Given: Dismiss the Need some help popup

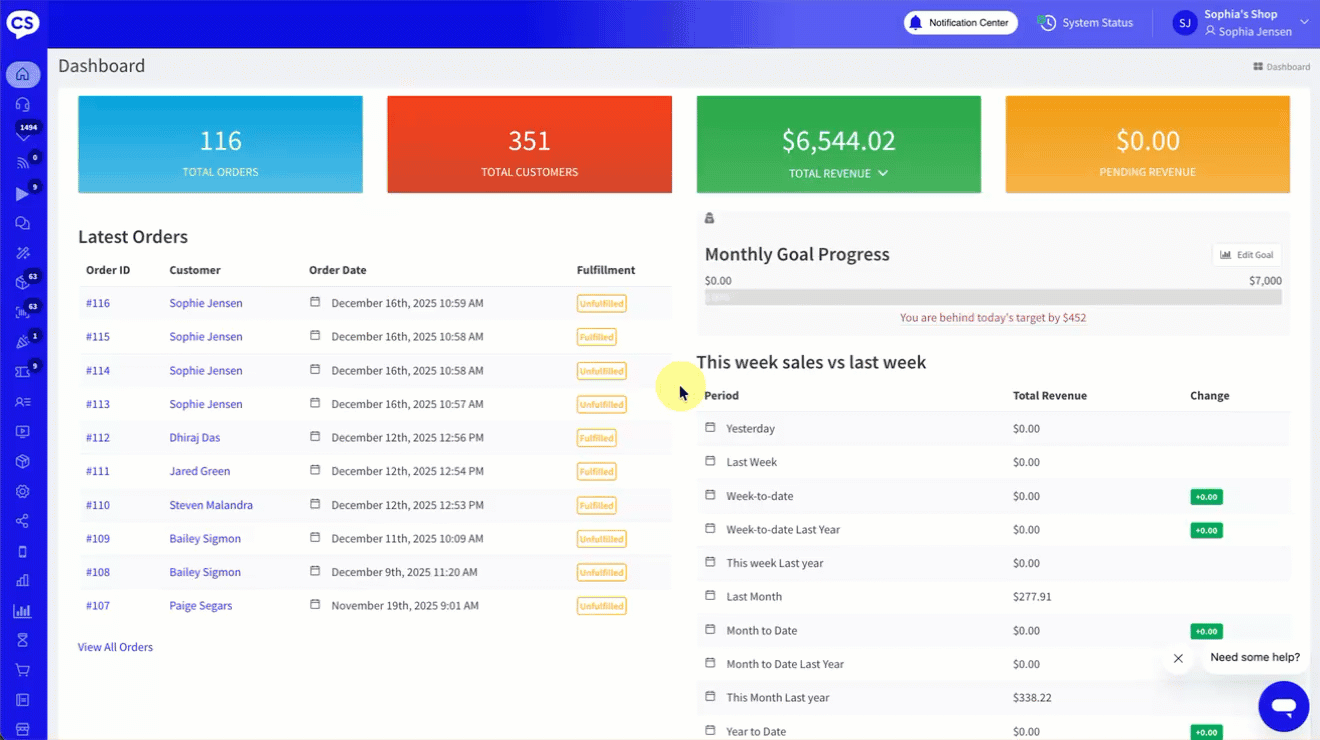Looking at the screenshot, I should point(1178,658).
